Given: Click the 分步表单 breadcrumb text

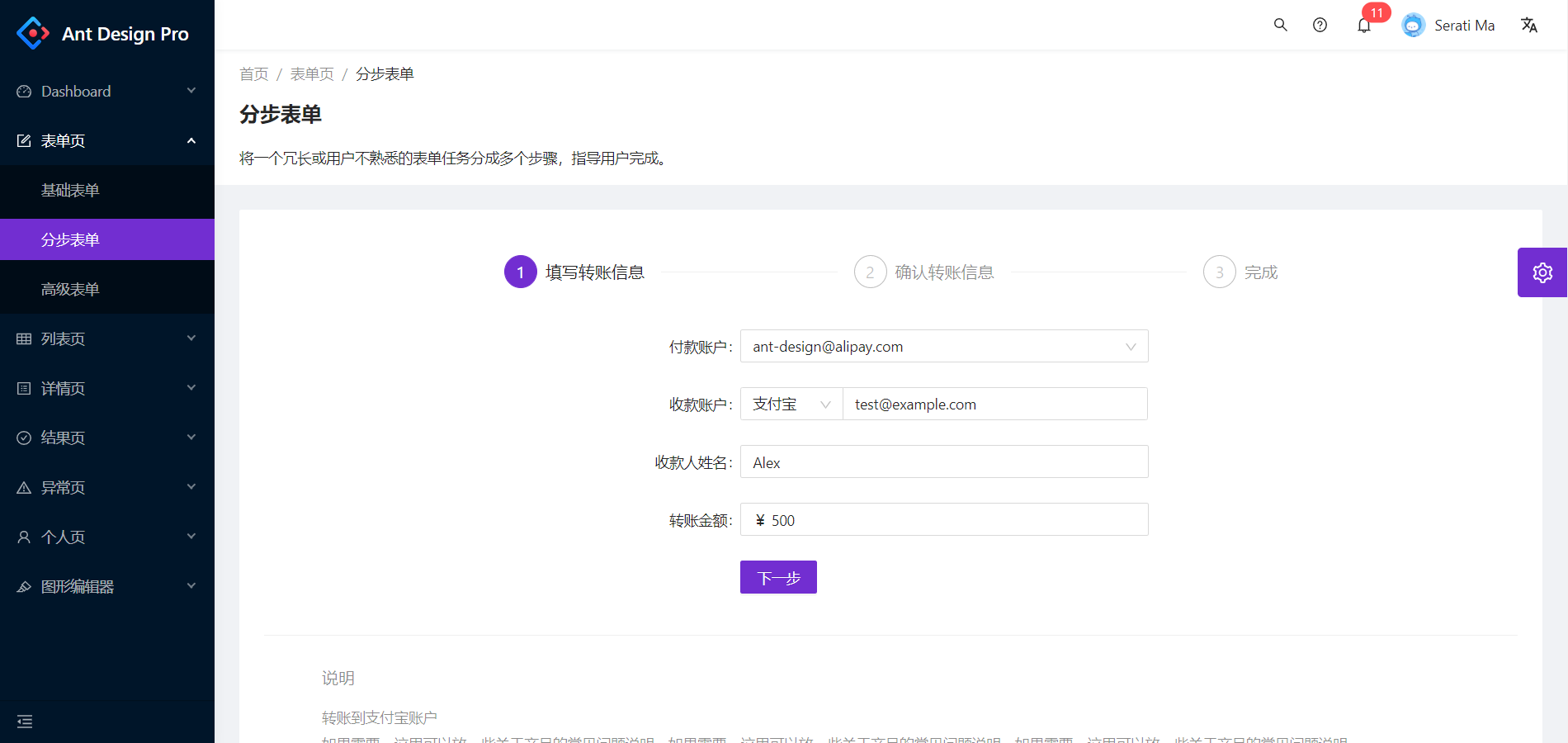Looking at the screenshot, I should 385,74.
